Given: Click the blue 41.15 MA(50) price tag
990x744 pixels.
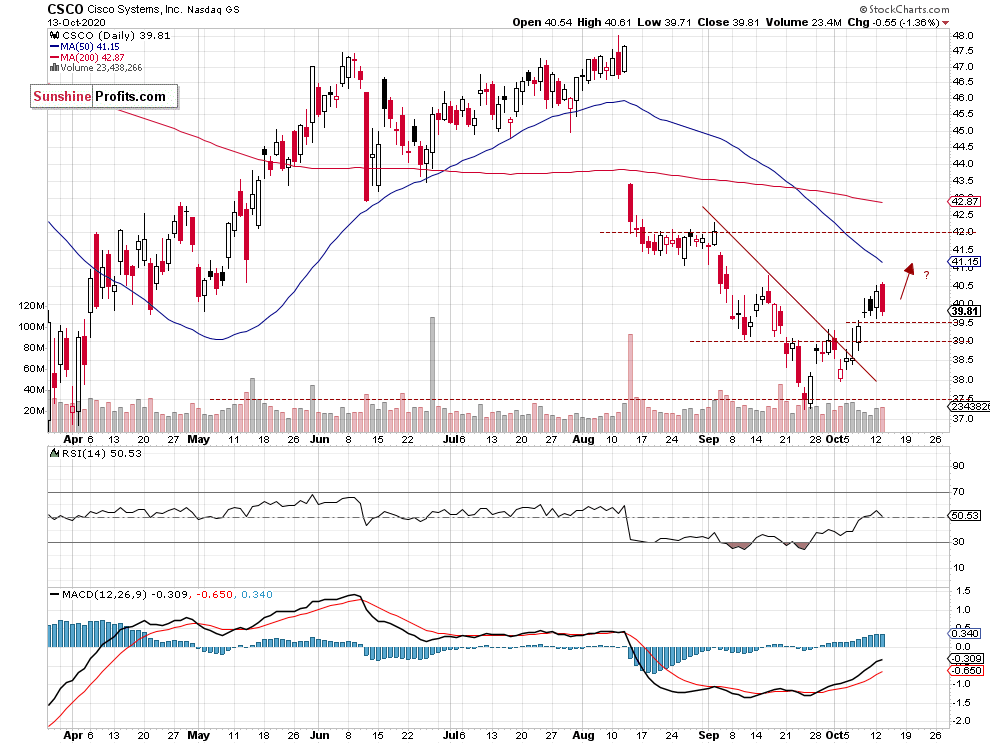Looking at the screenshot, I should [x=965, y=261].
